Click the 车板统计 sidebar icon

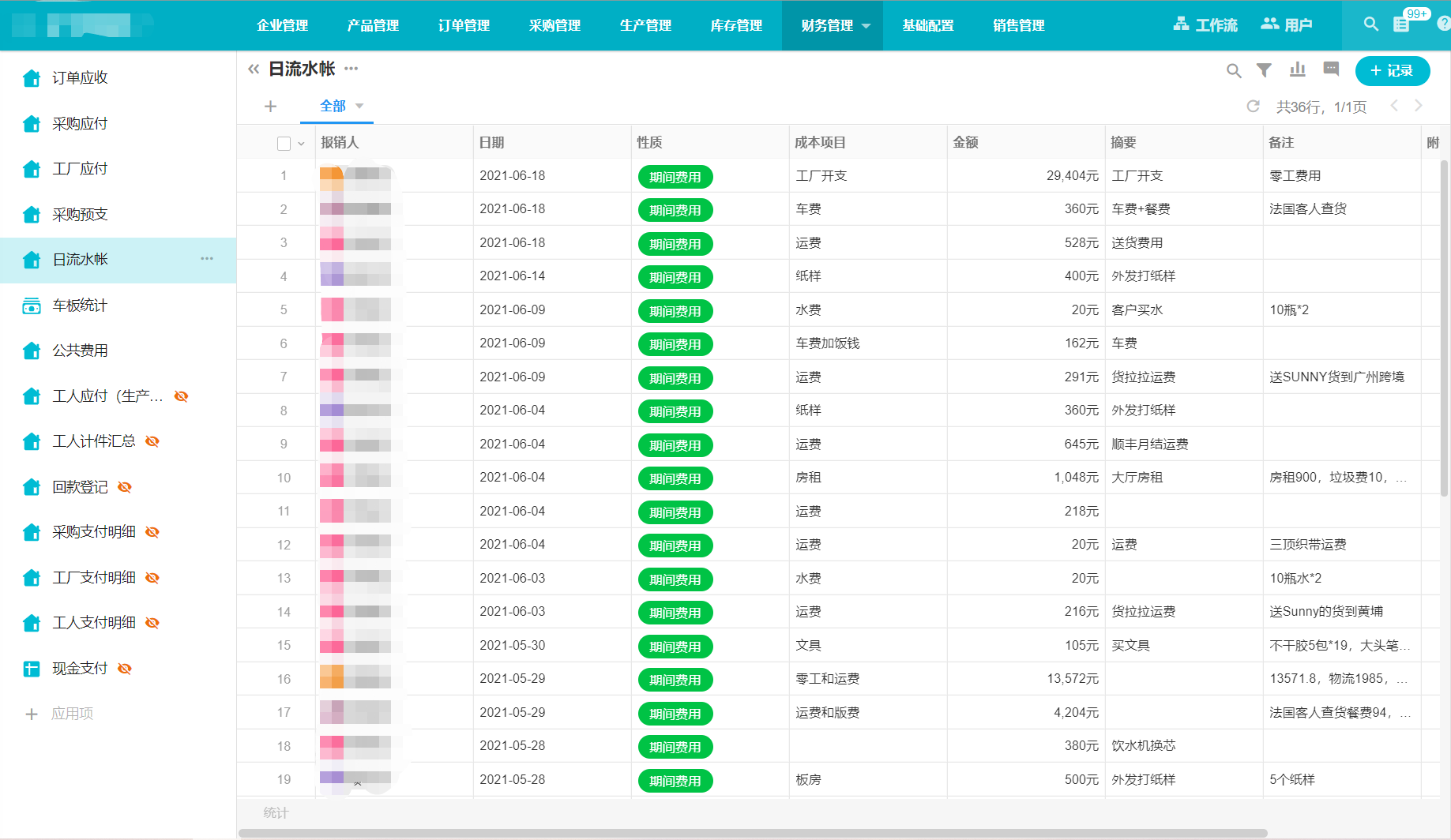(x=32, y=306)
